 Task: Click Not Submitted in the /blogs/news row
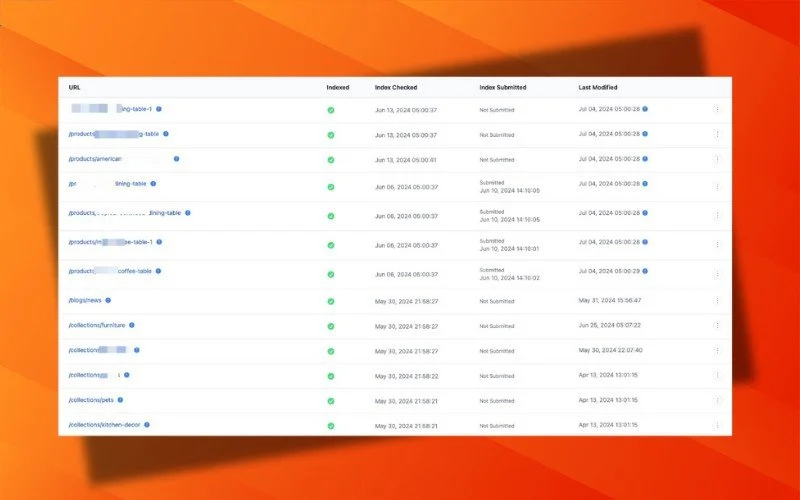pos(497,302)
